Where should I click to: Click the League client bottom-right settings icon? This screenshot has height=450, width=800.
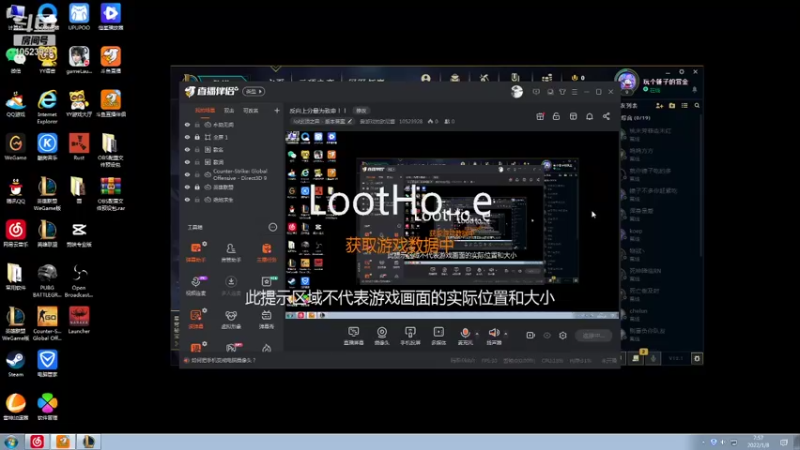[x=696, y=359]
